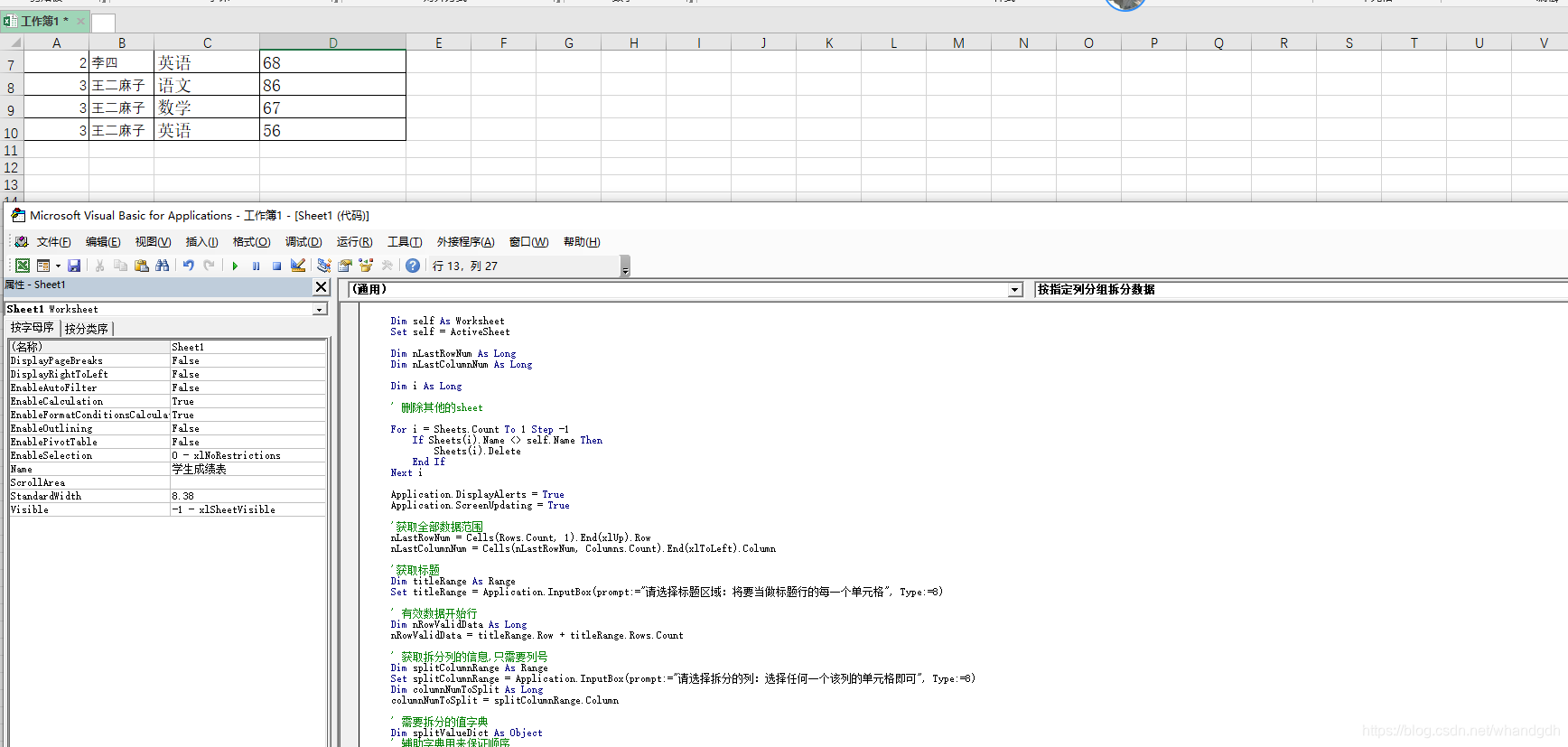Open the 视图(V) menu
Screen dimensions: 1568x747
click(x=153, y=242)
